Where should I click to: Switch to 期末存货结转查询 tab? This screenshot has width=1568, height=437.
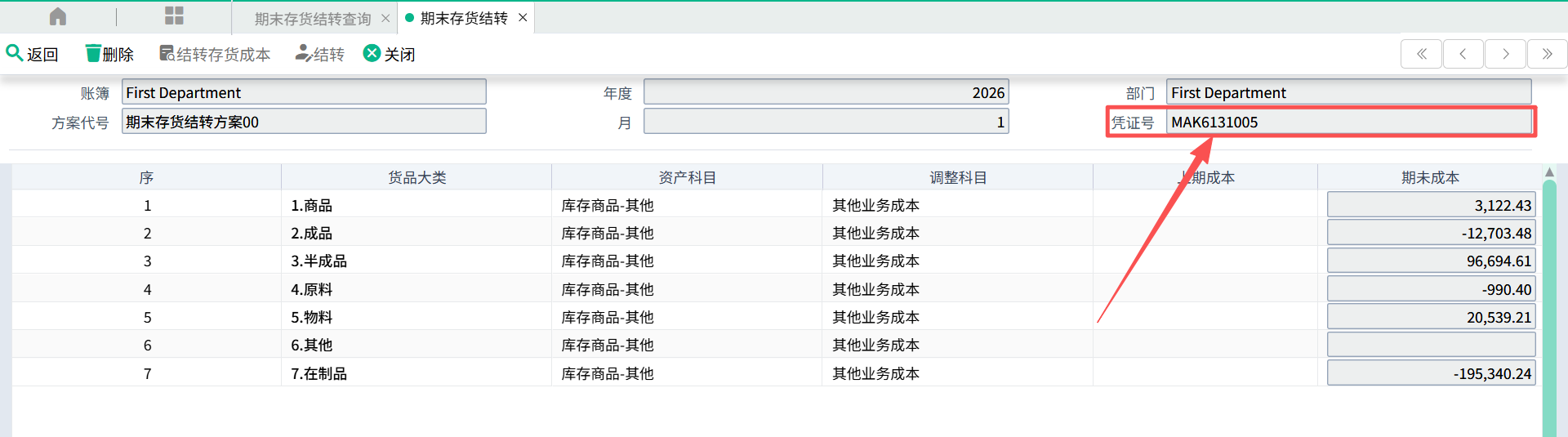click(312, 18)
